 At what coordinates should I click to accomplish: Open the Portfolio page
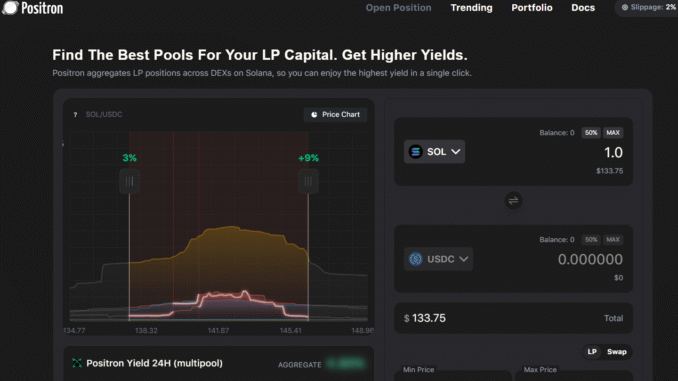532,8
